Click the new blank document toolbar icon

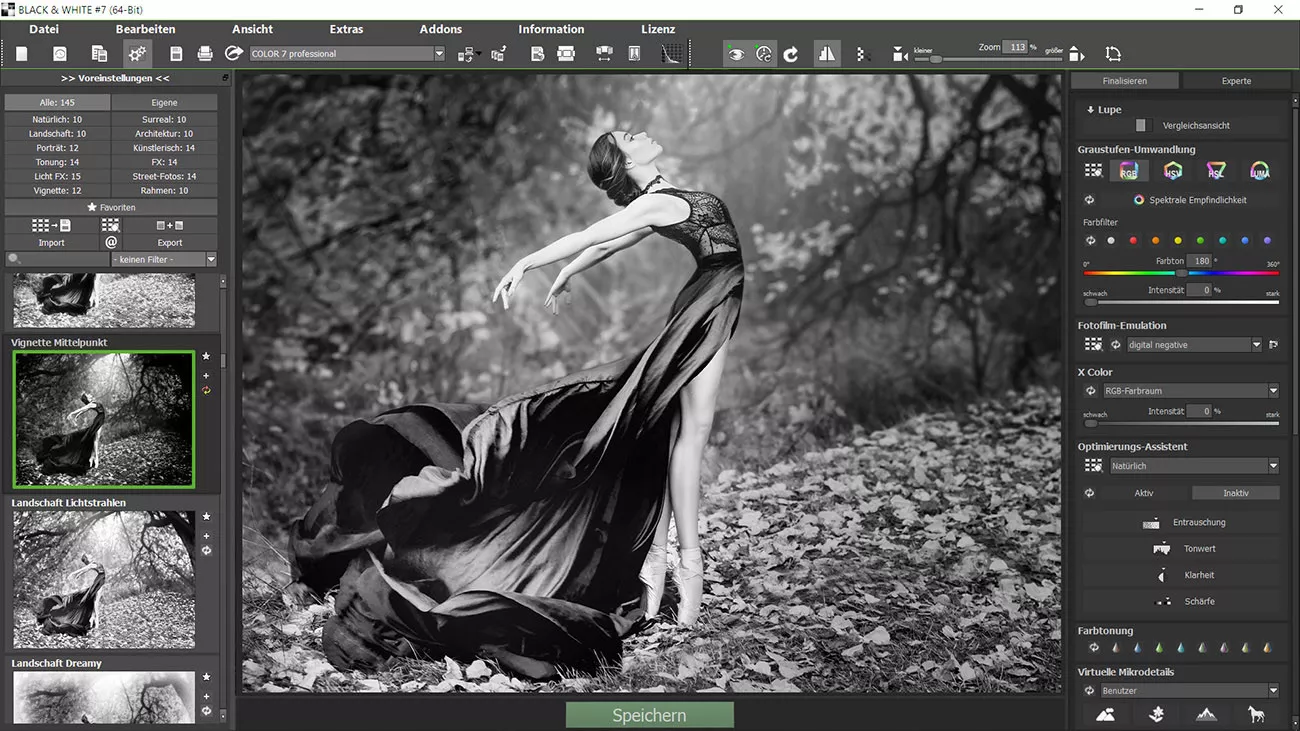[21, 54]
